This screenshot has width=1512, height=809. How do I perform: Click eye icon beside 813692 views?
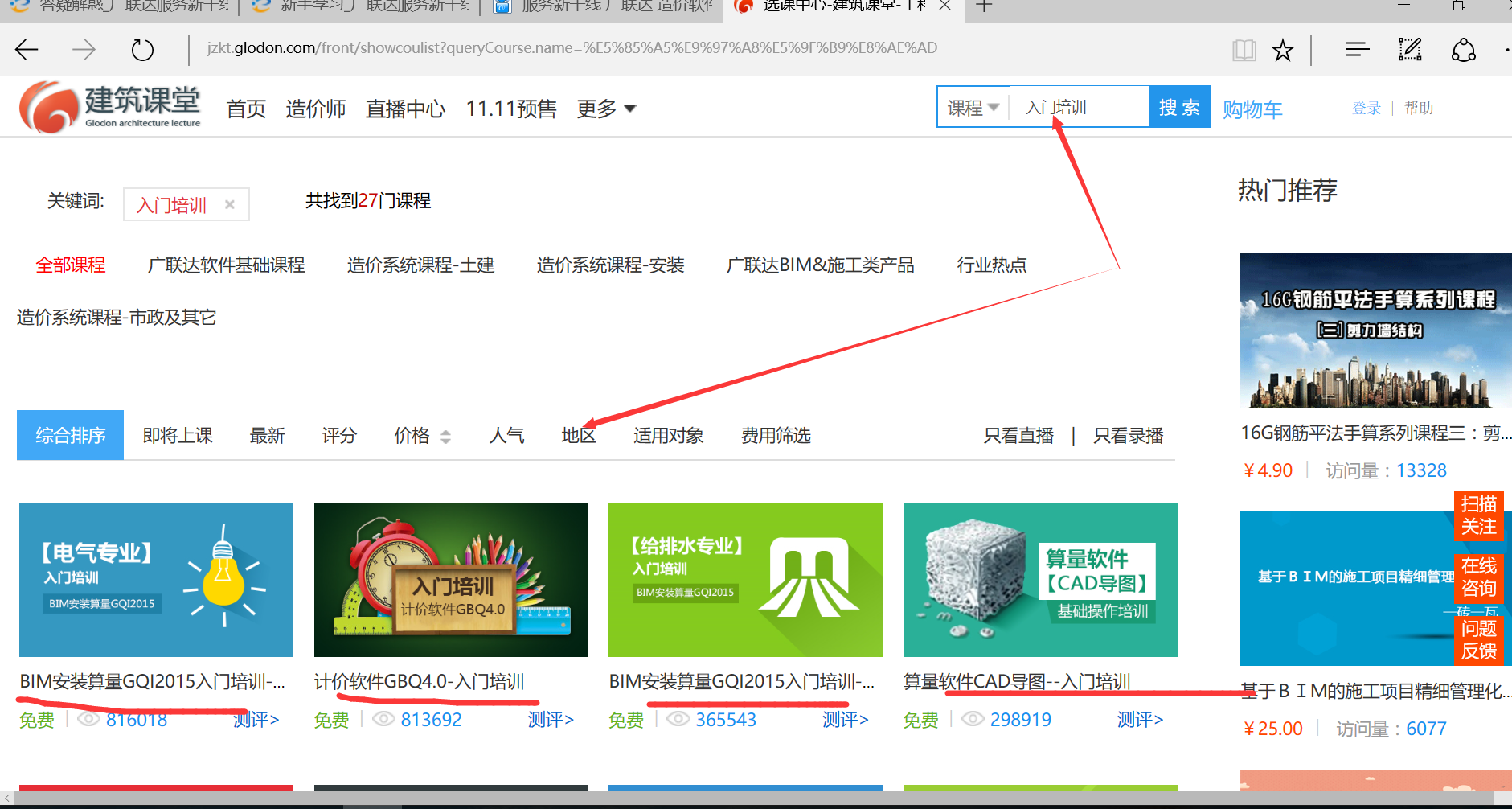383,719
